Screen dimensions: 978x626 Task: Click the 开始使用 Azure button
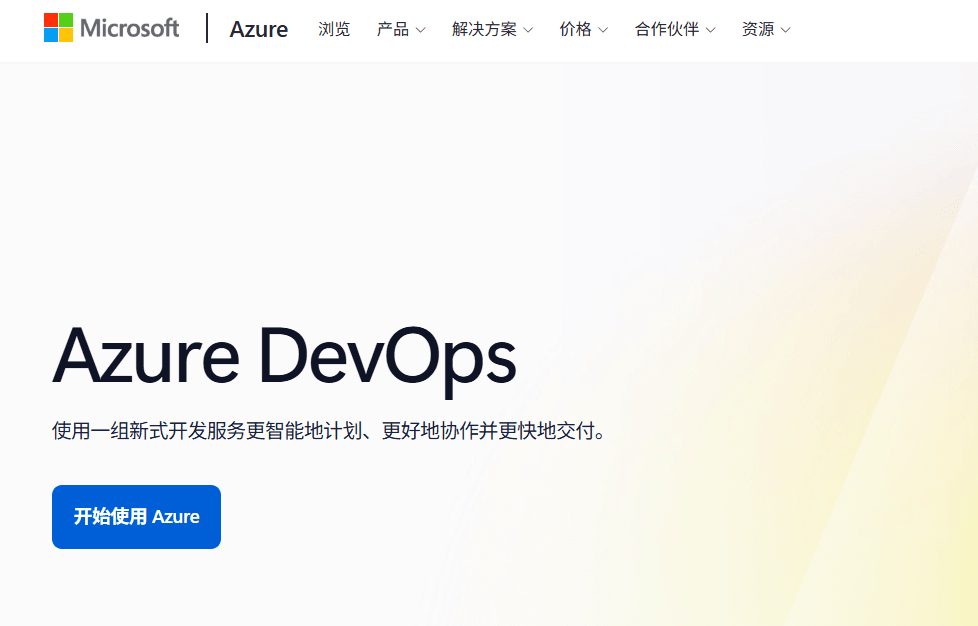click(137, 517)
